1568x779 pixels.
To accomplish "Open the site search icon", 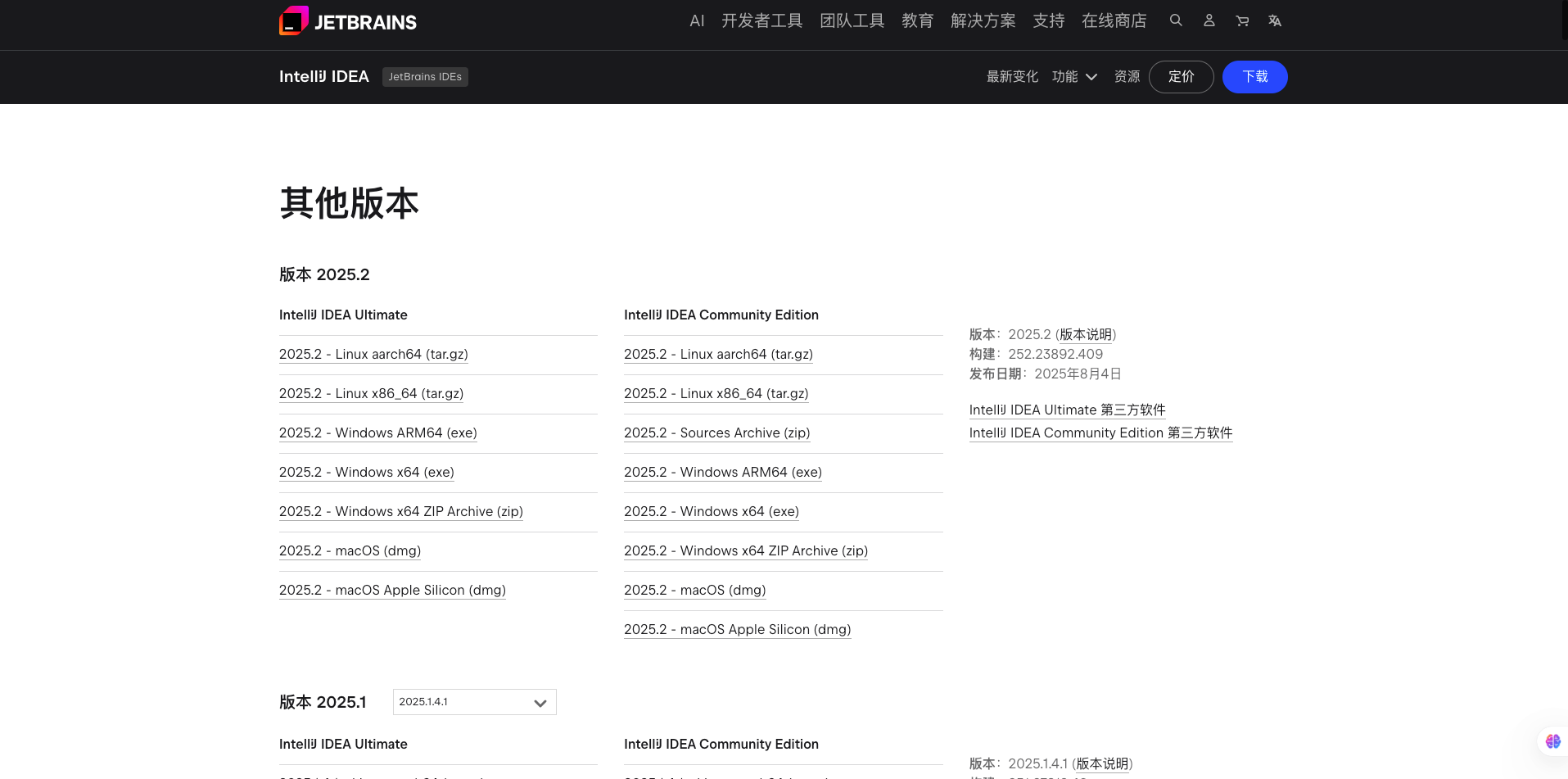I will [x=1176, y=20].
